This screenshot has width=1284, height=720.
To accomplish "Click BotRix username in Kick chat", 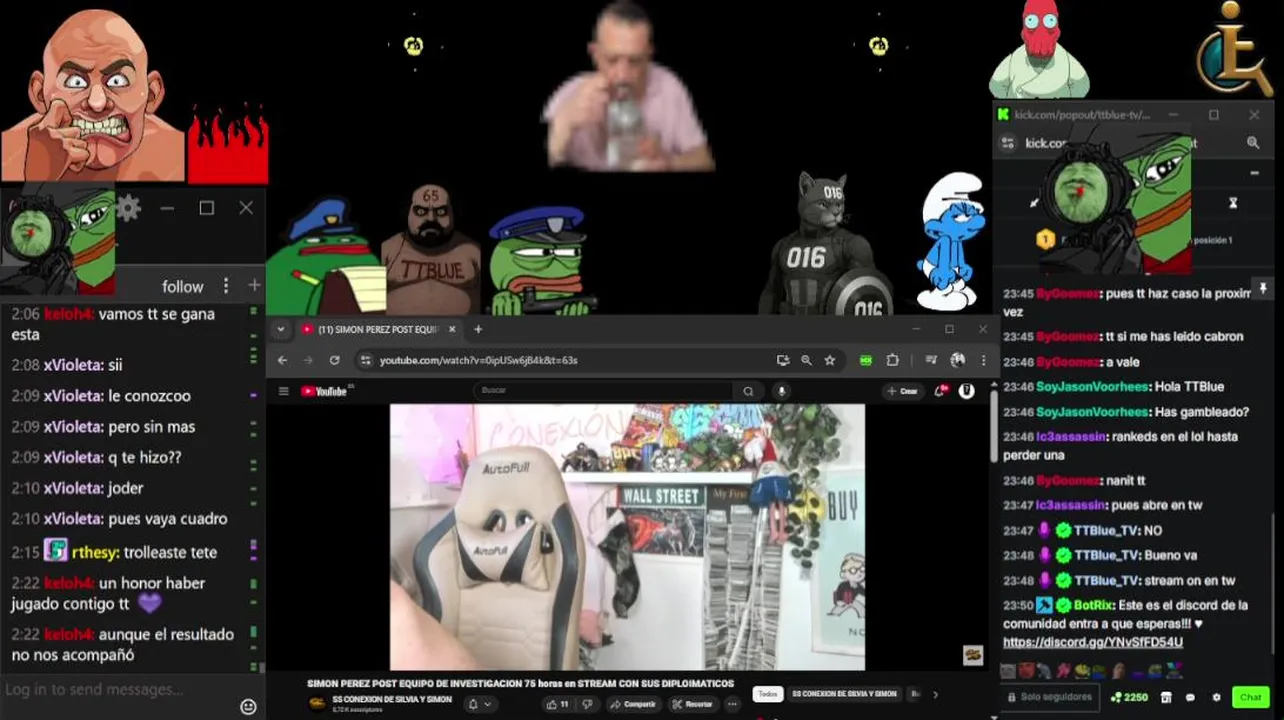I will [x=1094, y=605].
